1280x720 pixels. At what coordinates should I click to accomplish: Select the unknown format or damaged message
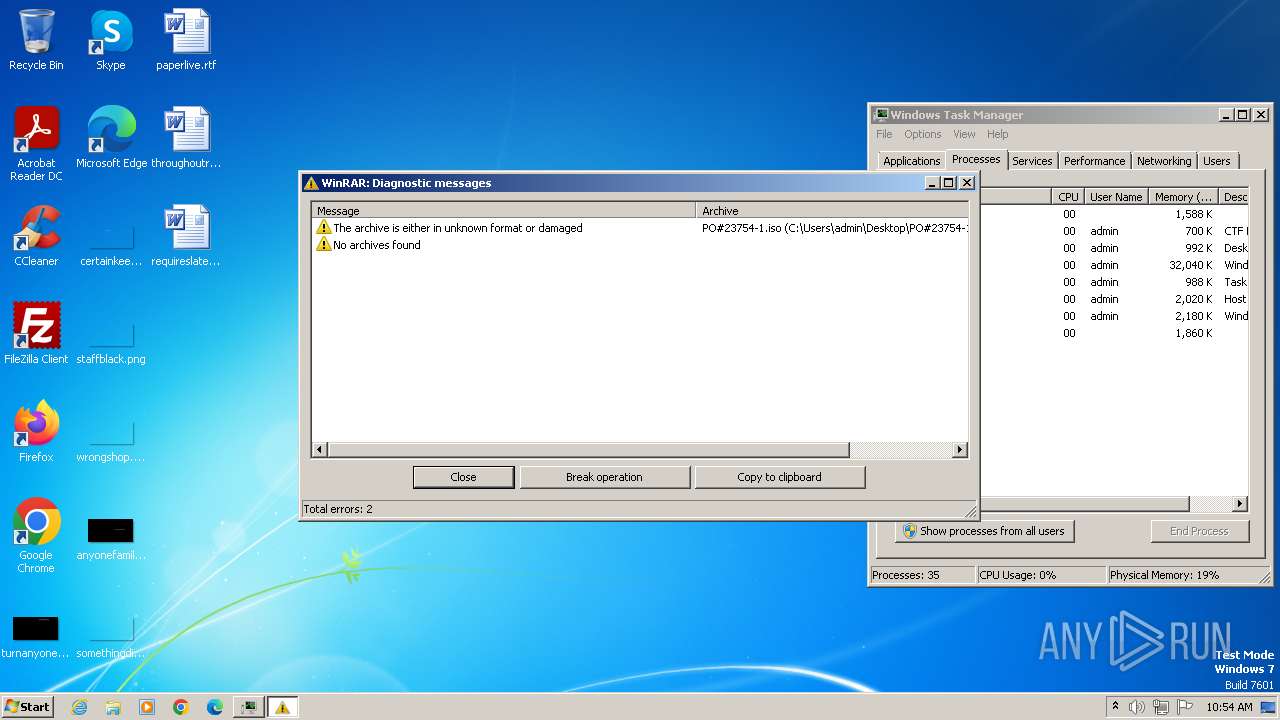point(640,228)
